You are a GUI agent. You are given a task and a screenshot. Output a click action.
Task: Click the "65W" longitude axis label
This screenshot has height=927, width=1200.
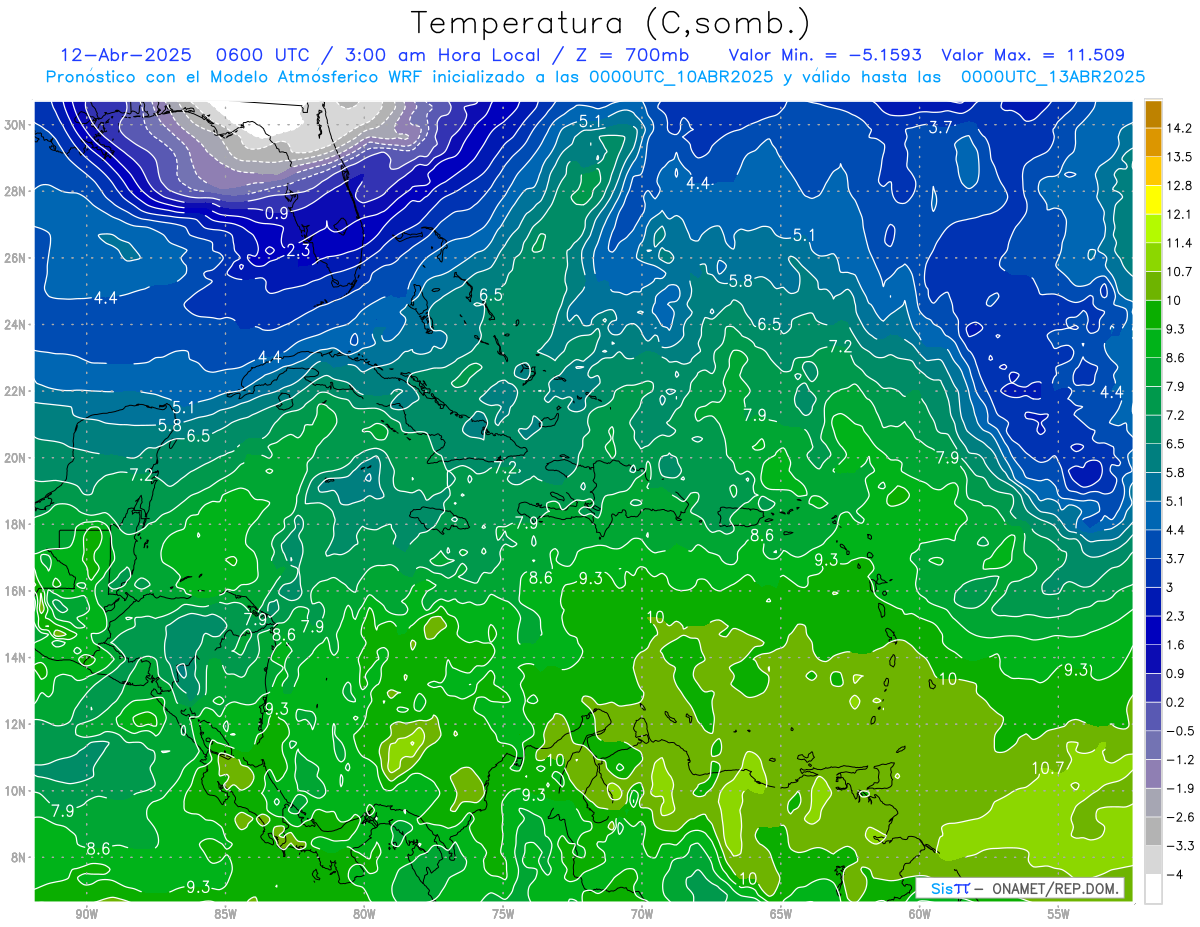point(781,914)
